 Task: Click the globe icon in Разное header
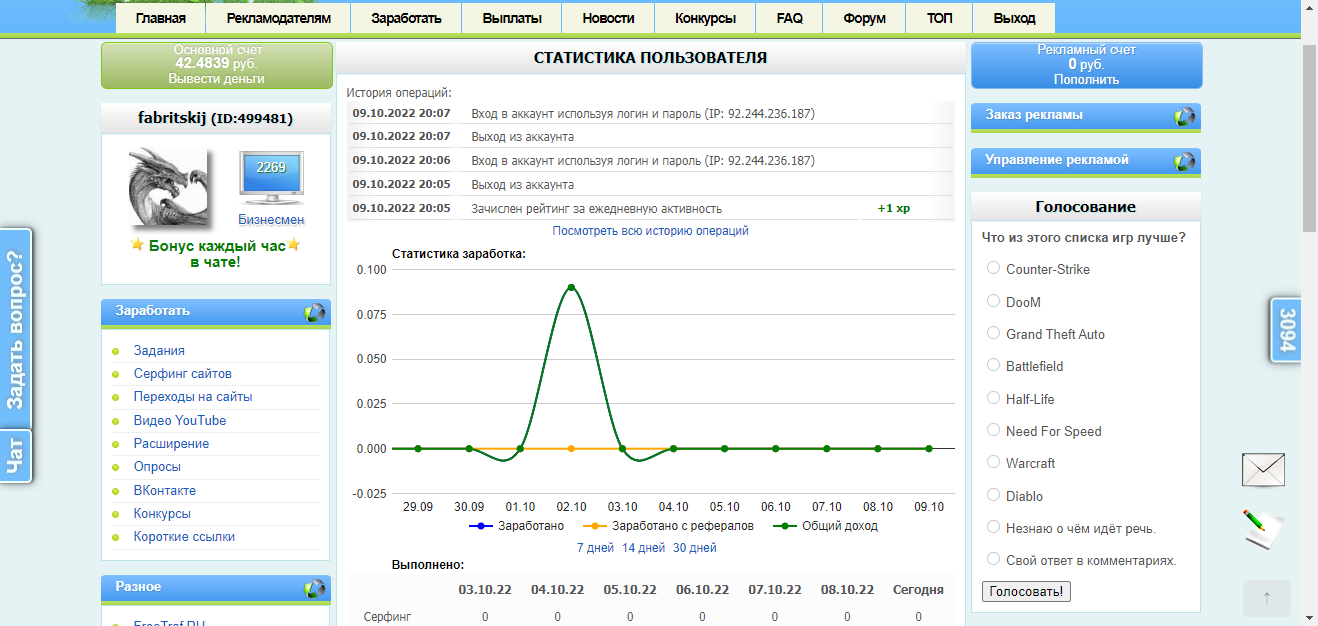tap(315, 588)
